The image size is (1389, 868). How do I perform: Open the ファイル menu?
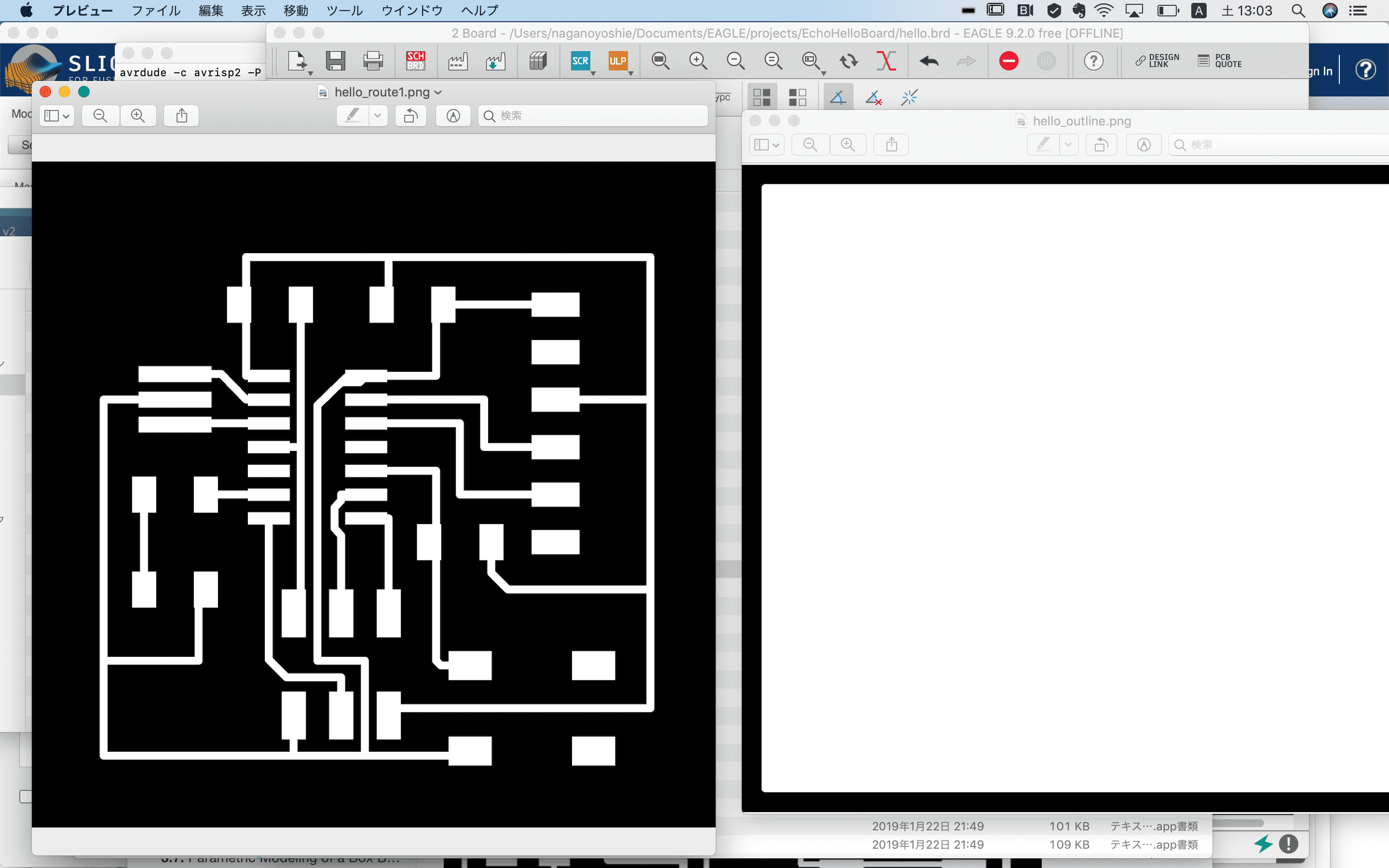(x=156, y=10)
